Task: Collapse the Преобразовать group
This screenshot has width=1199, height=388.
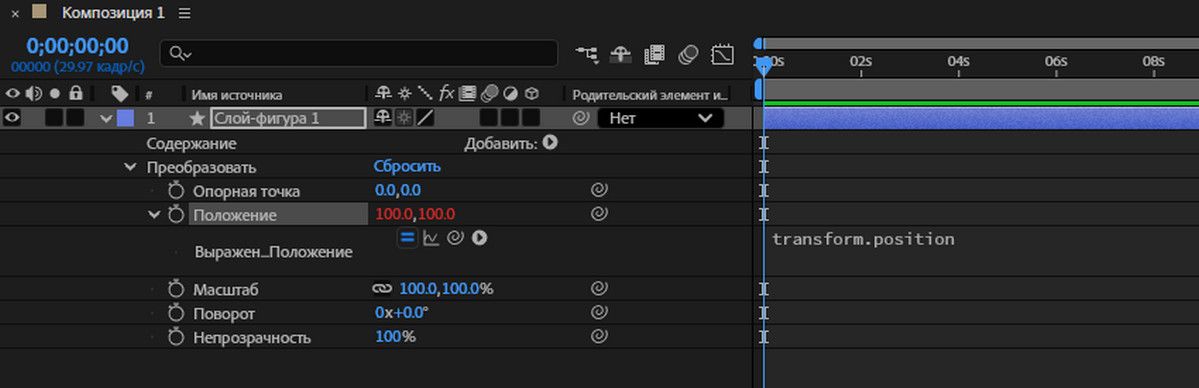Action: 130,167
